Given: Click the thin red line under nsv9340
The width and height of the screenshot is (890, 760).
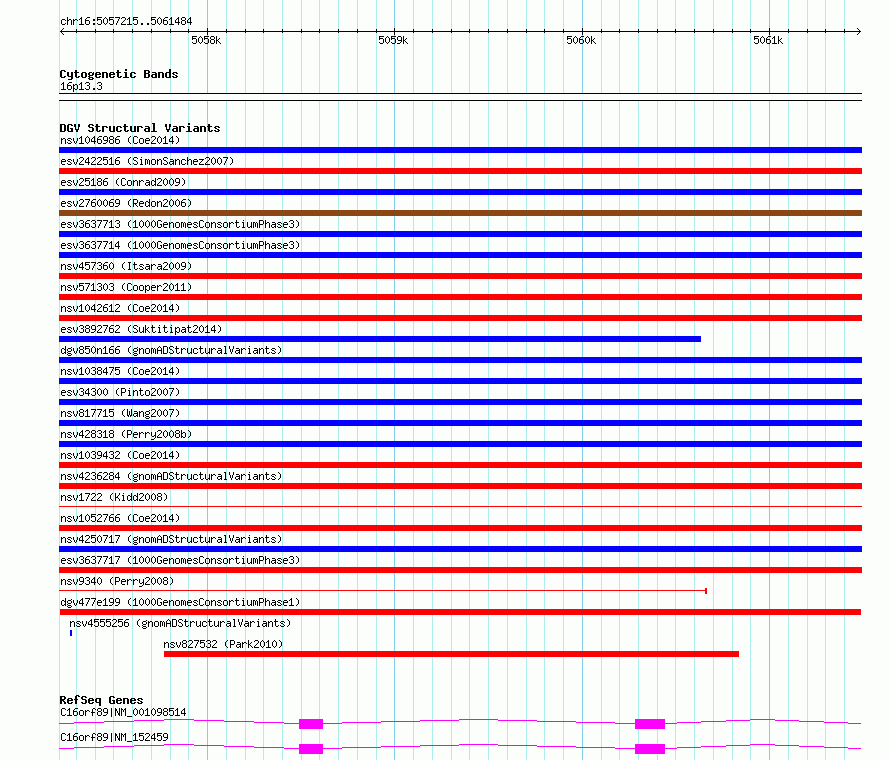Looking at the screenshot, I should coord(383,591).
